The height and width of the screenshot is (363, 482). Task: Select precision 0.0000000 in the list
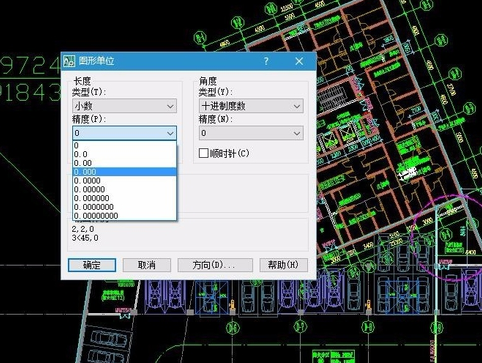124,207
